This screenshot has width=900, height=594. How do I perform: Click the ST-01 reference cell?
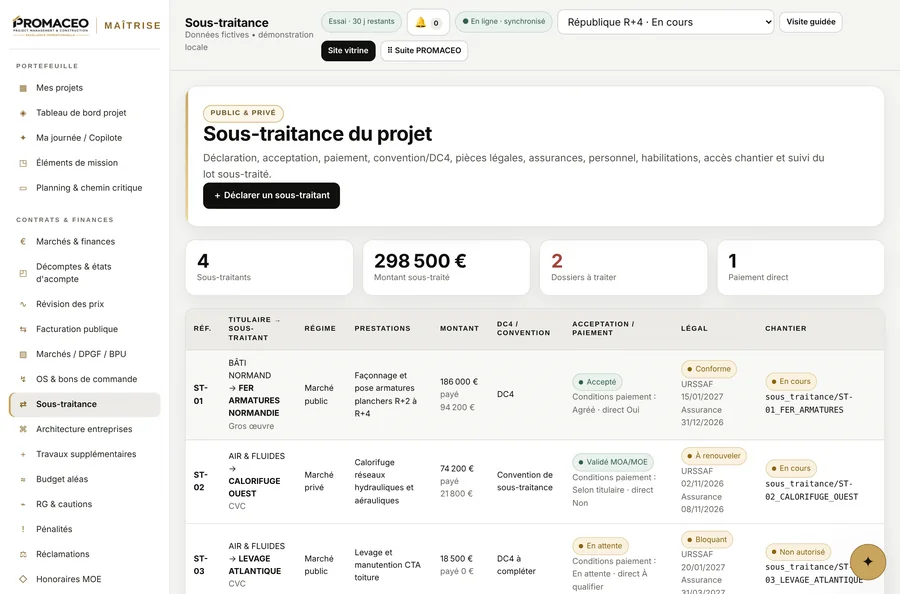(201, 394)
